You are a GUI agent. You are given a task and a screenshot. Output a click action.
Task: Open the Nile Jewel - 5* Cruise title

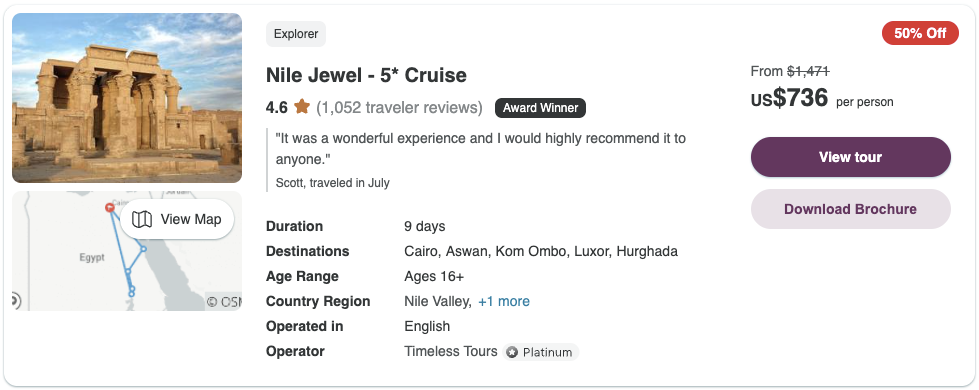click(x=367, y=75)
